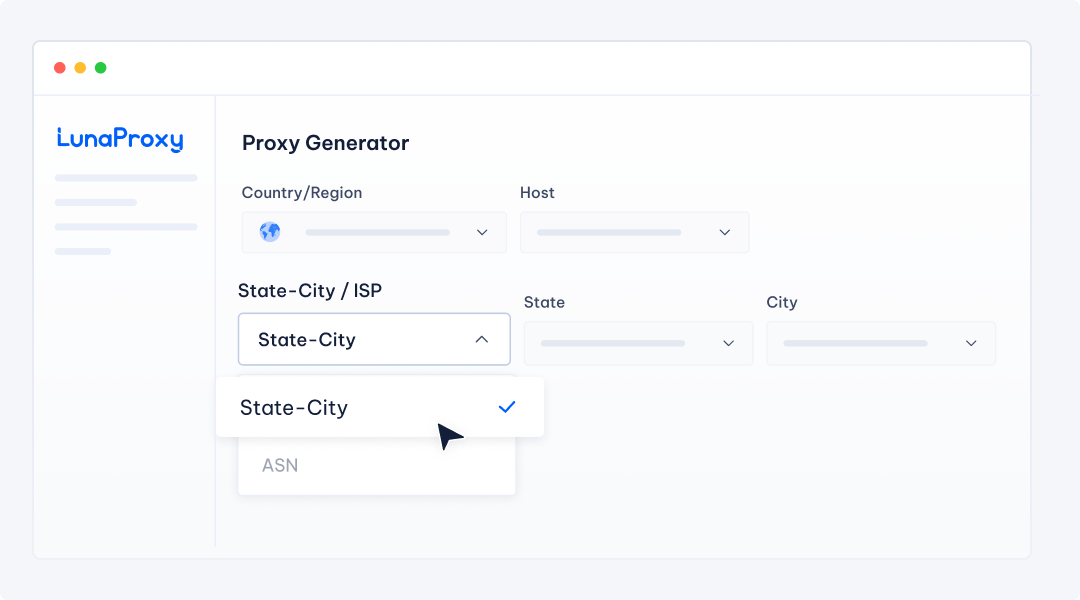The width and height of the screenshot is (1080, 600).
Task: Click the LunaProxy logo
Action: (x=120, y=139)
